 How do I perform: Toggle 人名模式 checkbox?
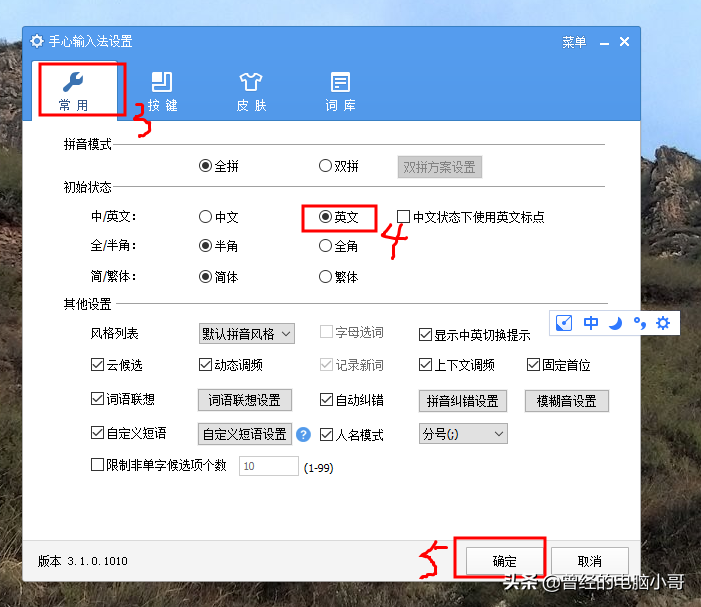click(351, 434)
